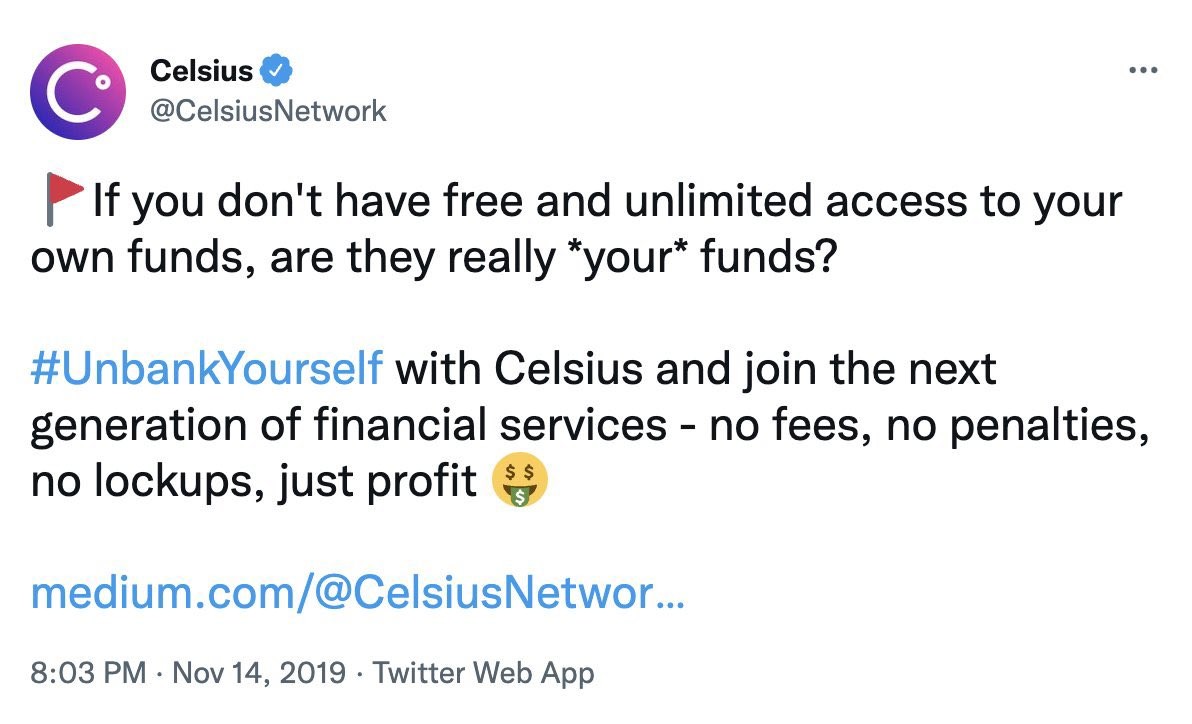Click the red flag emoji
The image size is (1192, 724).
pos(62,202)
